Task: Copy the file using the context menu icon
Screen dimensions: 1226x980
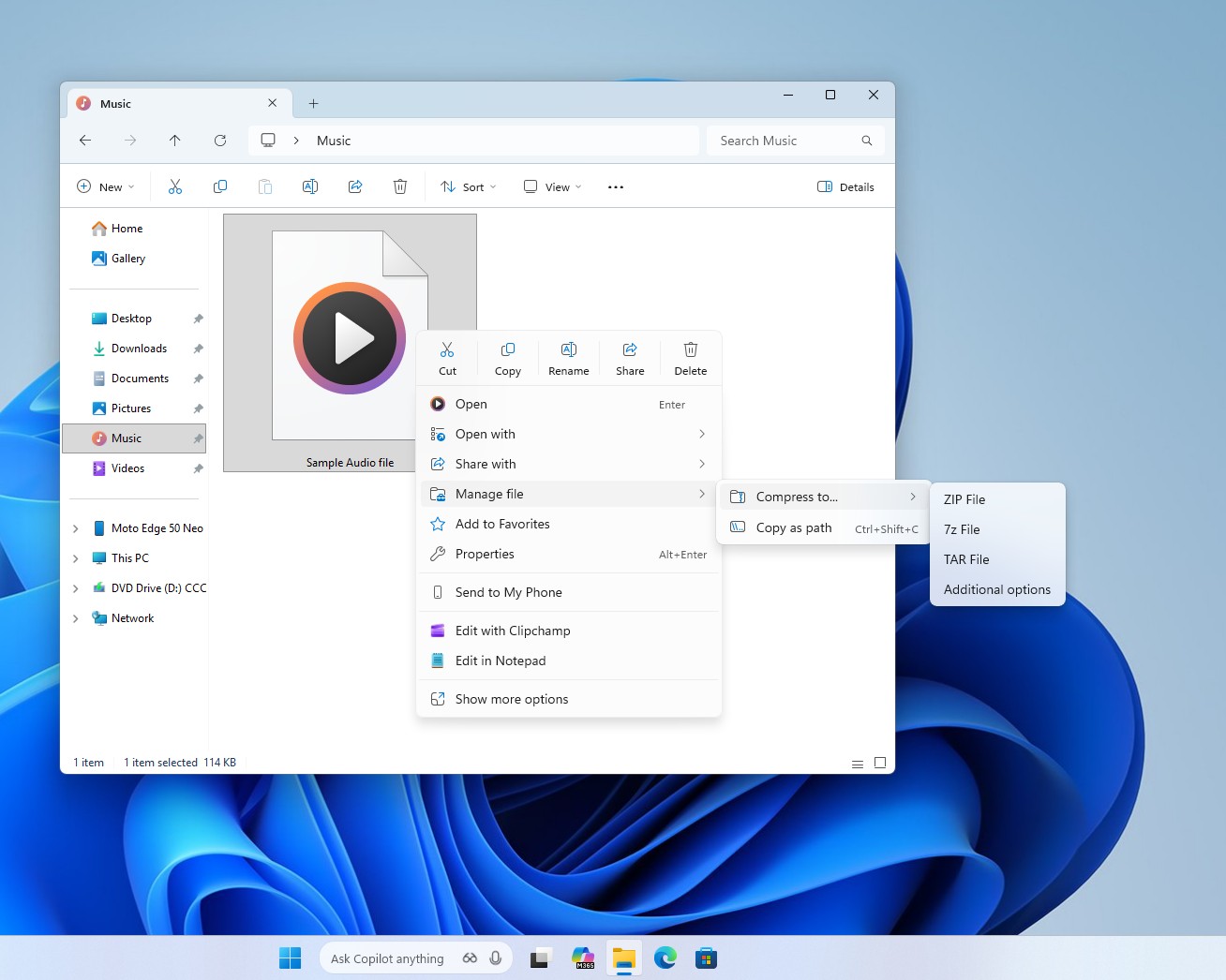Action: (x=507, y=357)
